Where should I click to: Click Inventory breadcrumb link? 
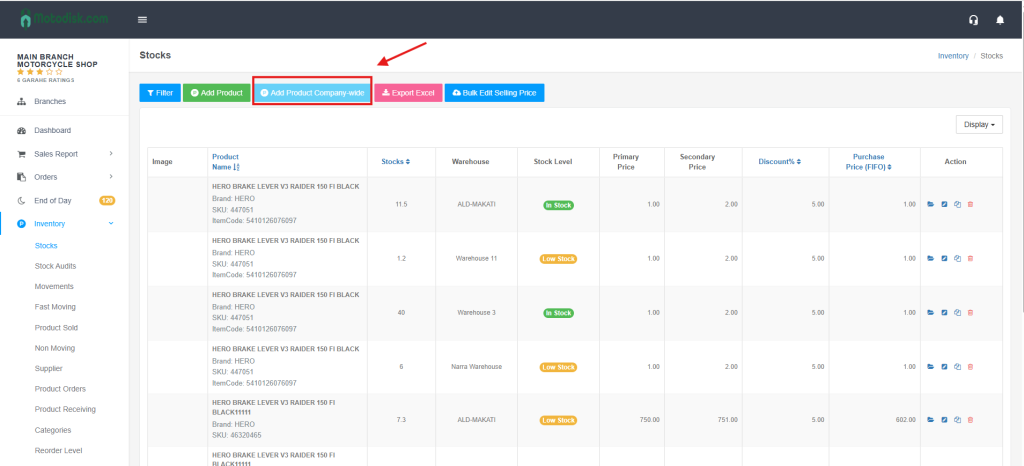click(952, 56)
